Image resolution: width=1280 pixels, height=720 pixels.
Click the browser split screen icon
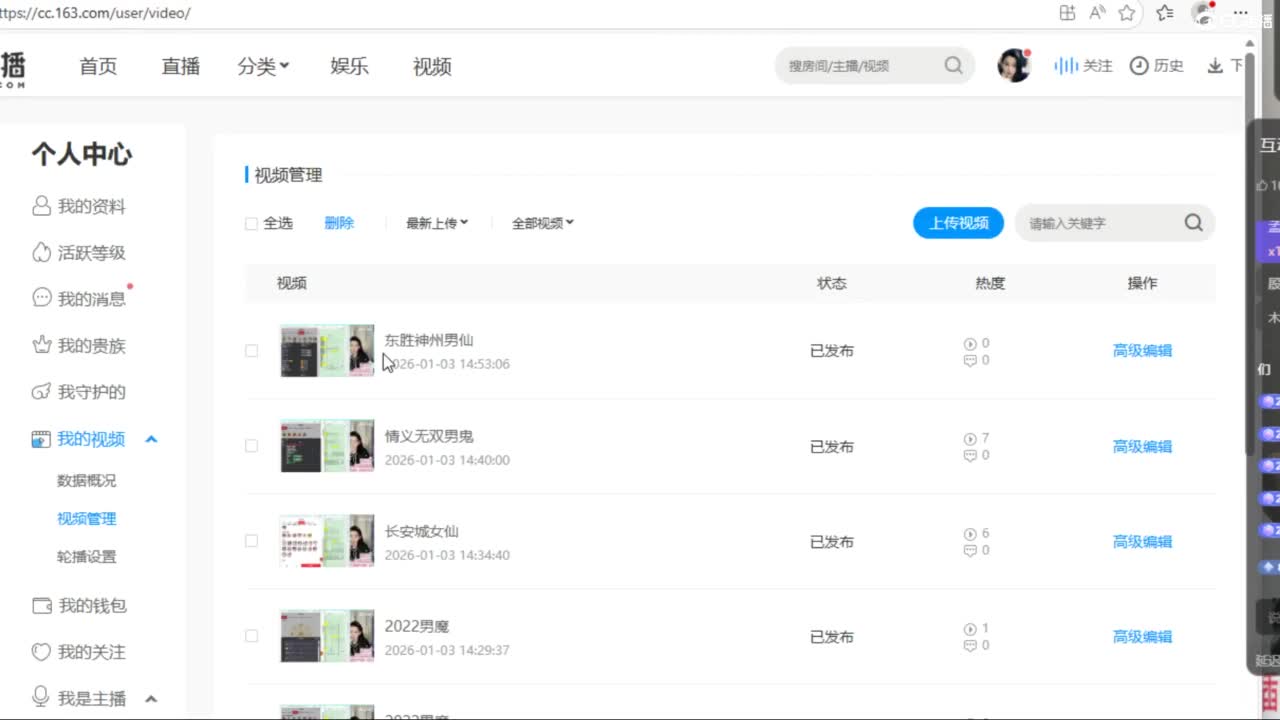tap(1068, 13)
